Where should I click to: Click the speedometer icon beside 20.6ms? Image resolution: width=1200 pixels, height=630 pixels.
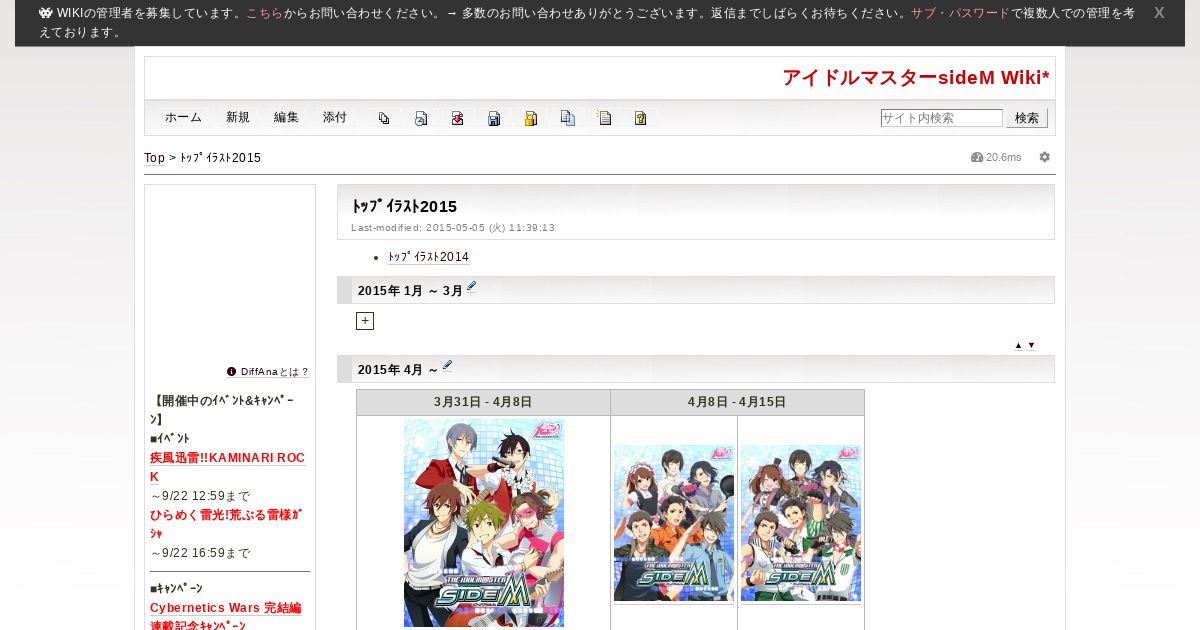pyautogui.click(x=977, y=157)
